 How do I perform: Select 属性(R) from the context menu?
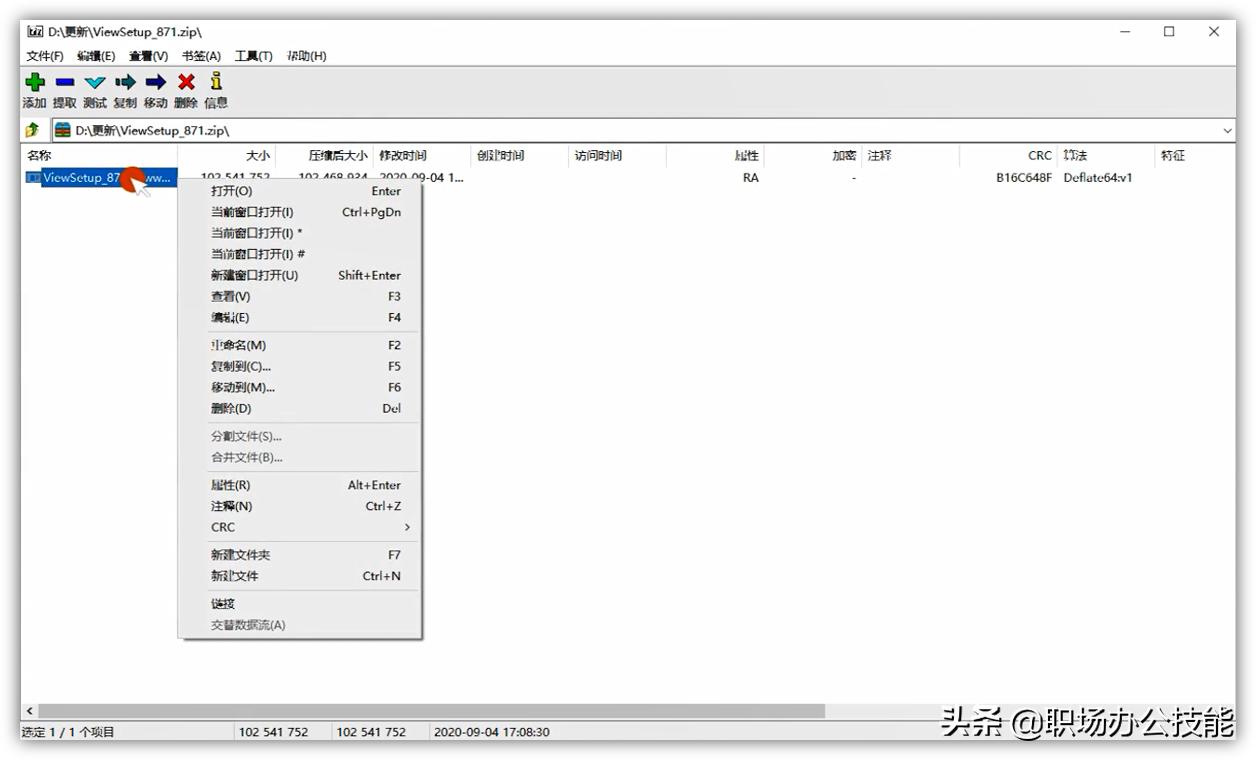[228, 485]
